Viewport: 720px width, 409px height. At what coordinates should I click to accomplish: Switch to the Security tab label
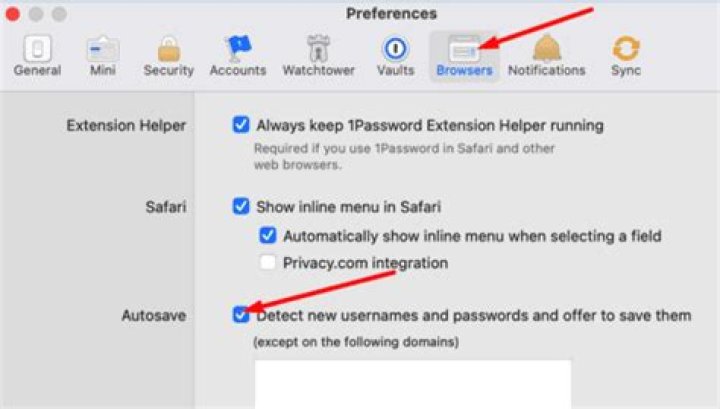(x=169, y=70)
